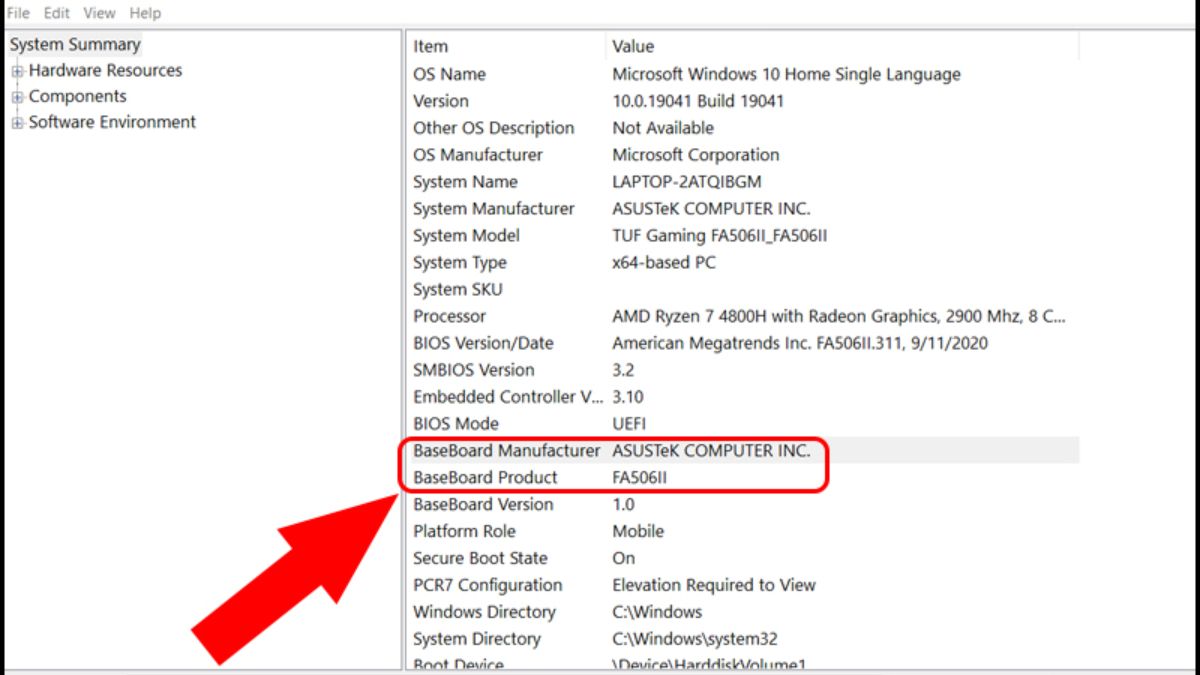Click the Secure Boot value On

623,559
